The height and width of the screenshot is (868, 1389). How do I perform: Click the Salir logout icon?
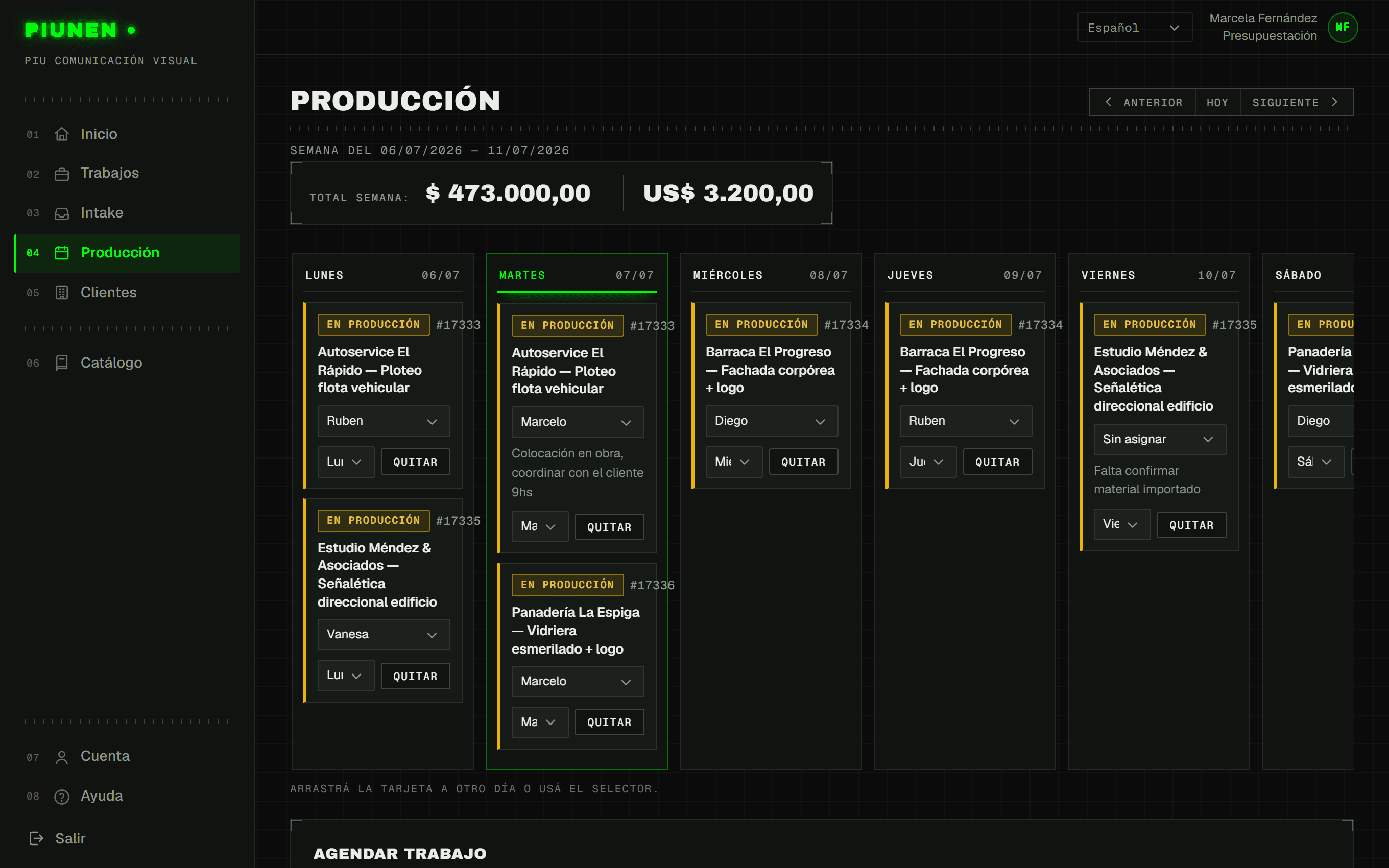(x=36, y=839)
